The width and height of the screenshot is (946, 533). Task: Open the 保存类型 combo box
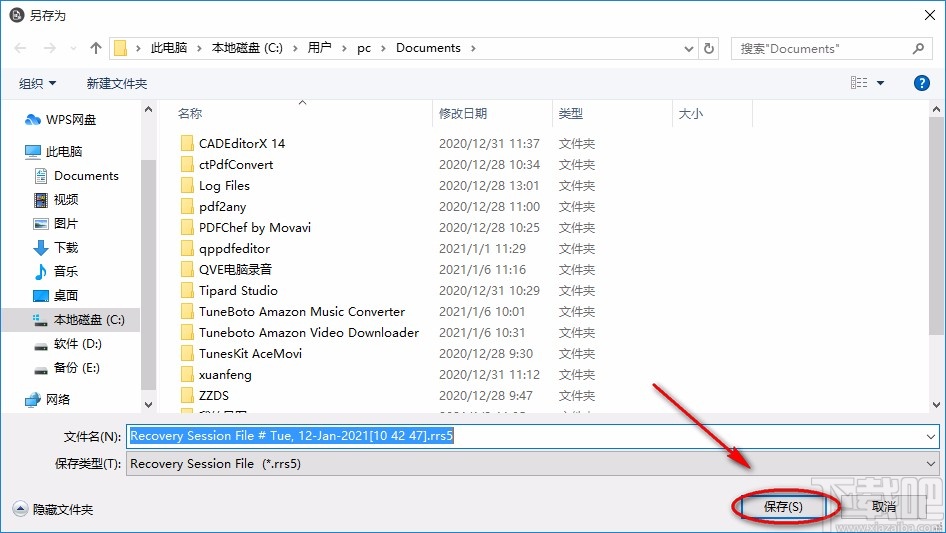pos(532,464)
